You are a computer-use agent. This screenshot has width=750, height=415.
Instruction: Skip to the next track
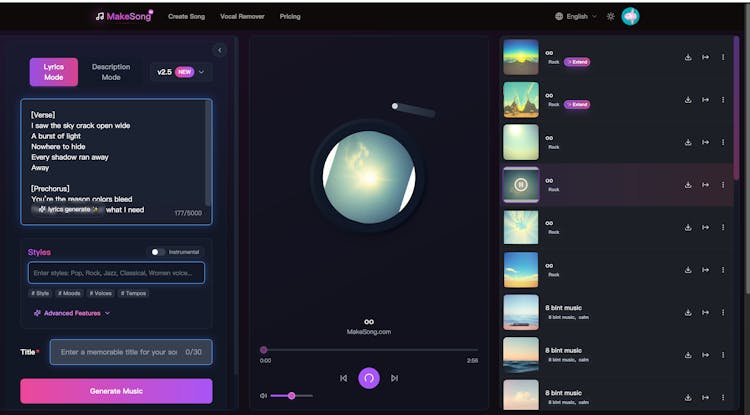tap(394, 378)
